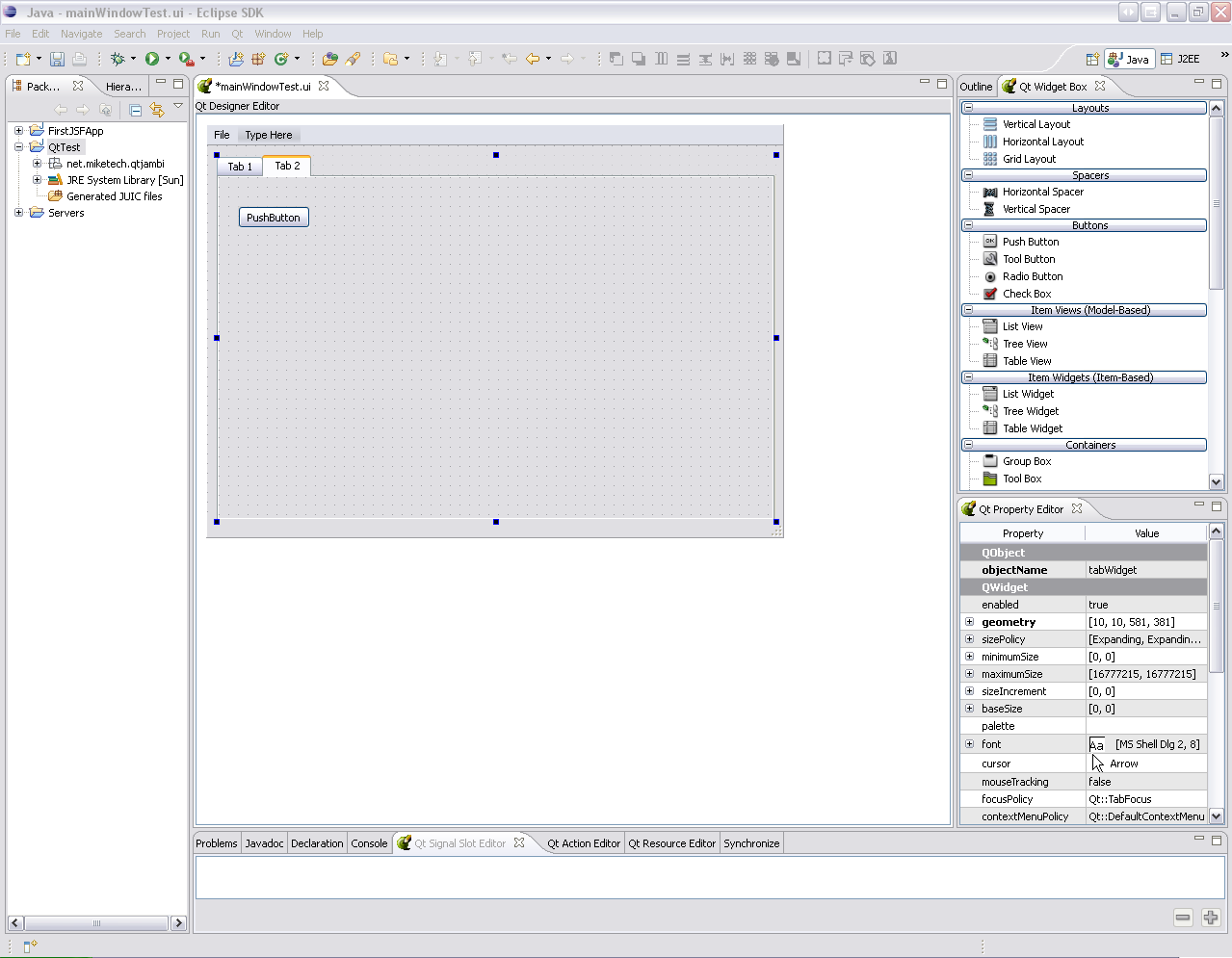
Task: Click Link with Editor icon in Package Explorer
Action: (157, 110)
